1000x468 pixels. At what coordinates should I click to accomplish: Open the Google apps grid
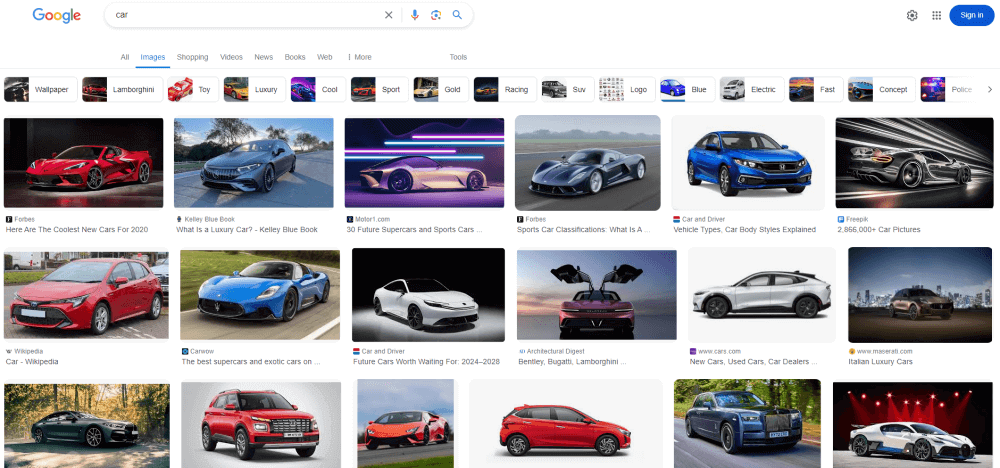[936, 15]
